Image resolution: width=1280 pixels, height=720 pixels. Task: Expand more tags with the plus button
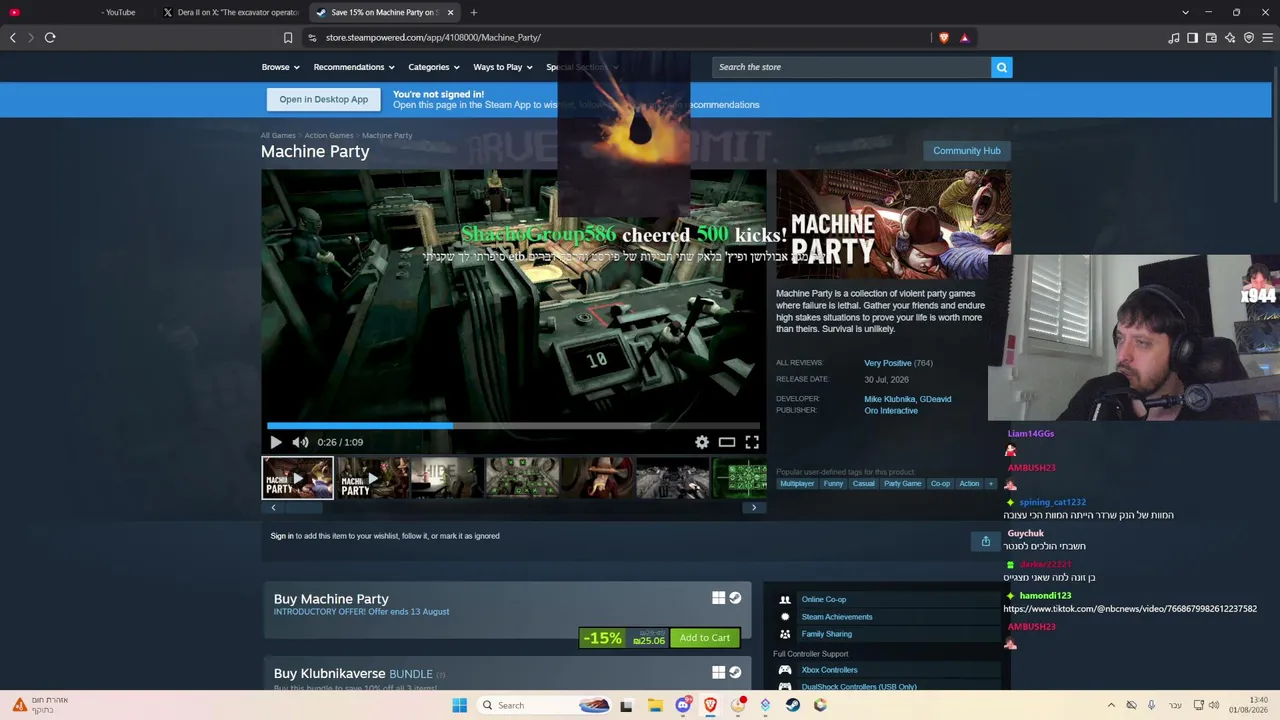tap(991, 484)
